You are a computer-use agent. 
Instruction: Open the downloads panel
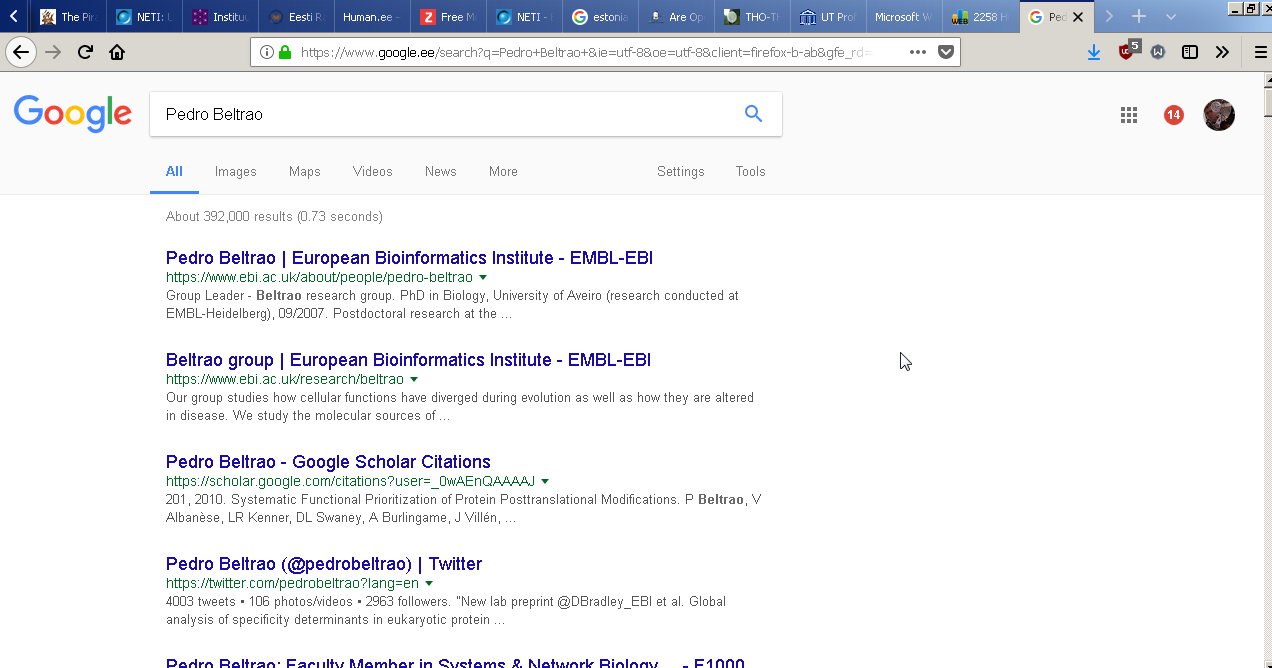tap(1094, 53)
